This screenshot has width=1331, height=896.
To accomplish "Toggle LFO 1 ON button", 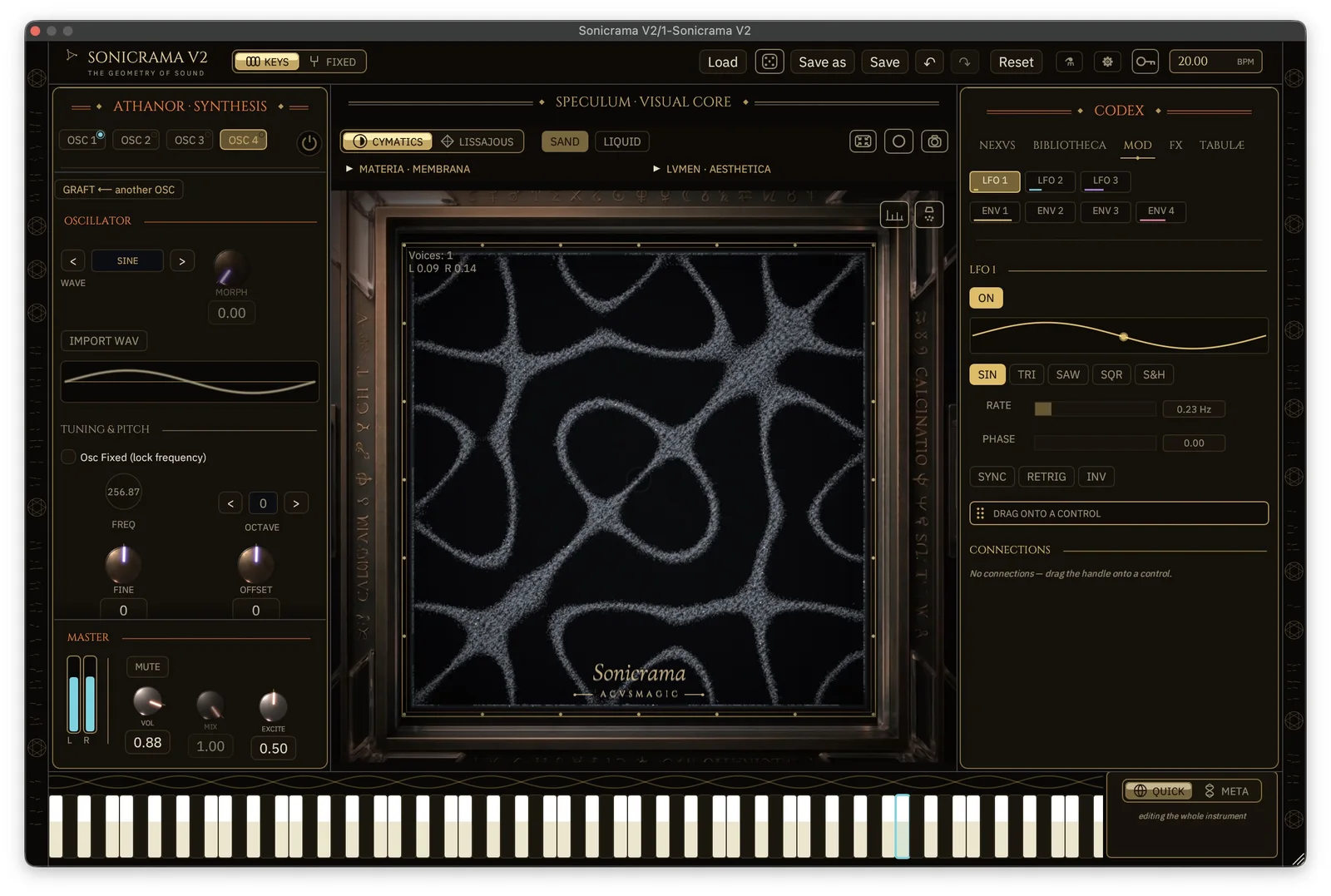I will 986,298.
